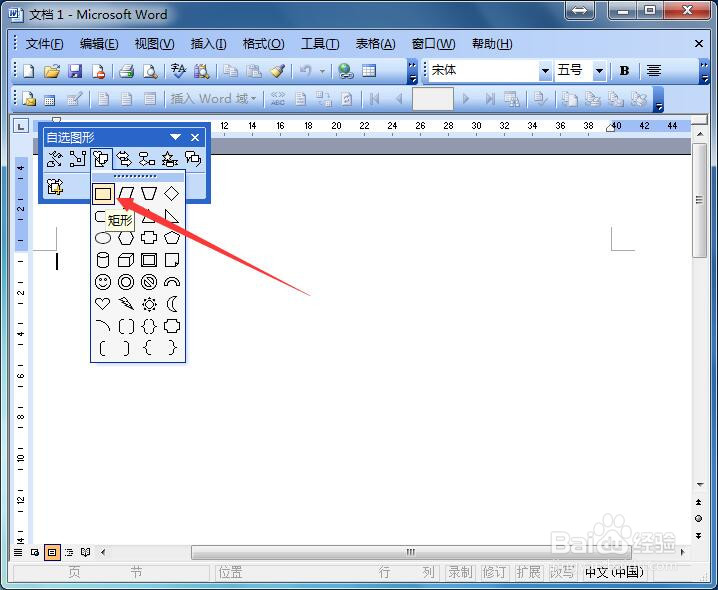
Task: Select the Diamond shape
Action: (x=172, y=194)
